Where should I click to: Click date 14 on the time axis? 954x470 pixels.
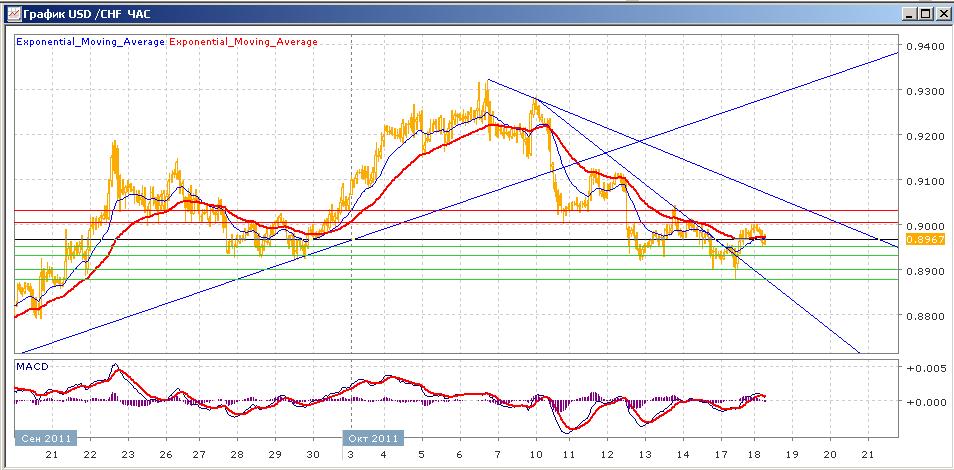(x=683, y=455)
